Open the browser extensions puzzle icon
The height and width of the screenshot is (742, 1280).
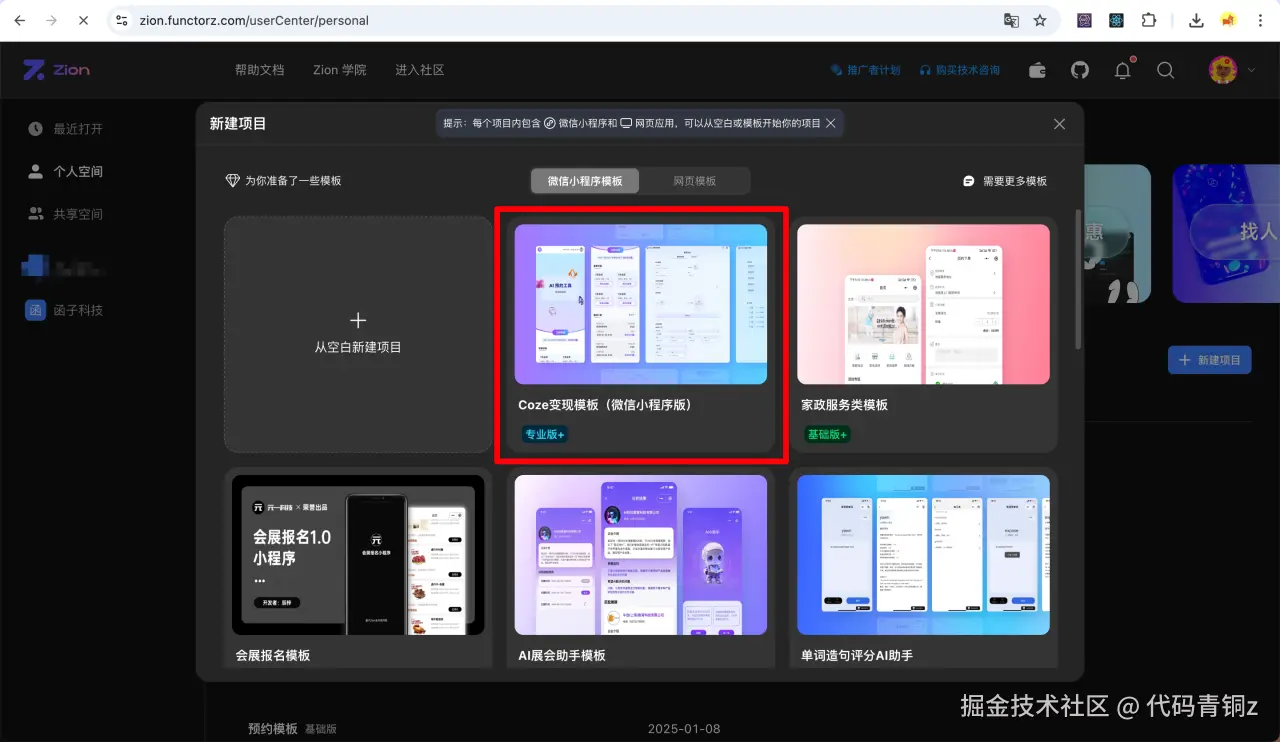[1149, 20]
